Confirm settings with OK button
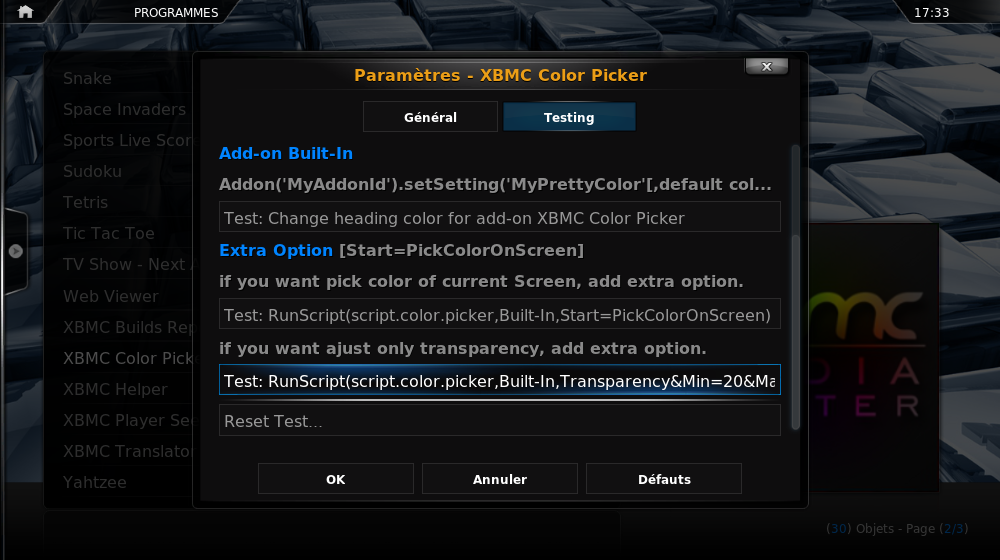This screenshot has width=1000, height=560. click(335, 479)
